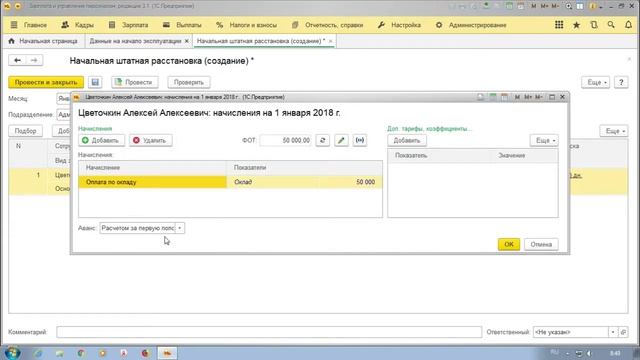Click the green pencil edit icon near ФОТ
640x360 pixels.
[341, 140]
